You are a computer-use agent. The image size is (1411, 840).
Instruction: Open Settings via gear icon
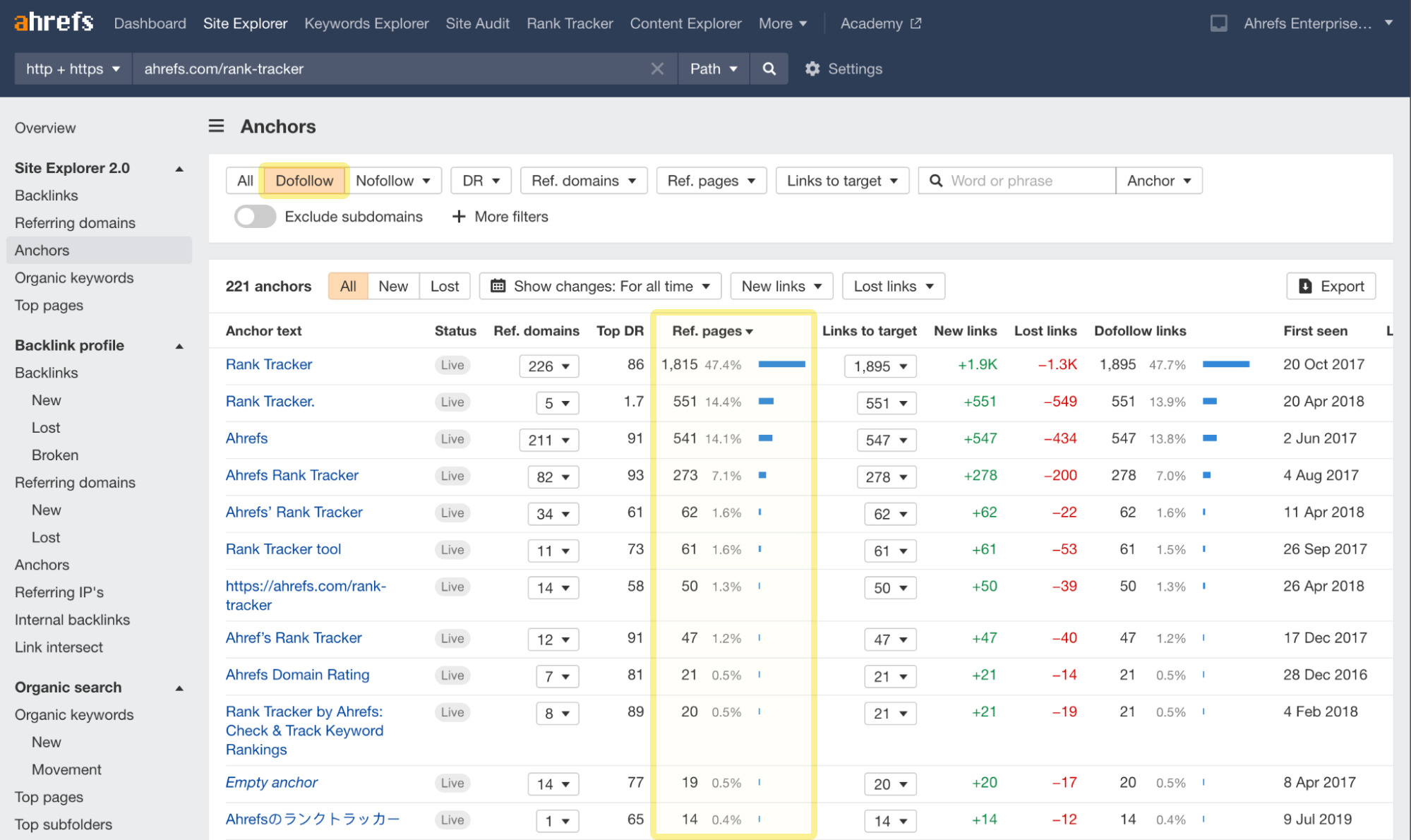[x=812, y=68]
